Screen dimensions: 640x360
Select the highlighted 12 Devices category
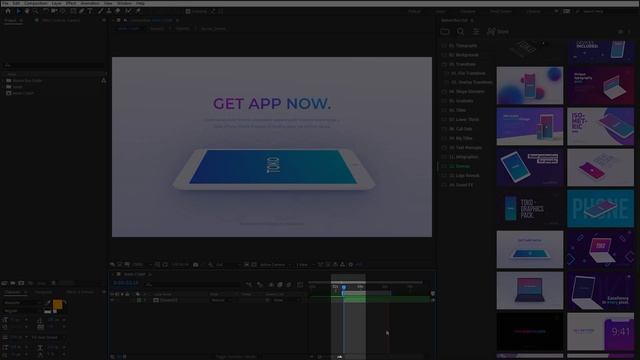459,166
